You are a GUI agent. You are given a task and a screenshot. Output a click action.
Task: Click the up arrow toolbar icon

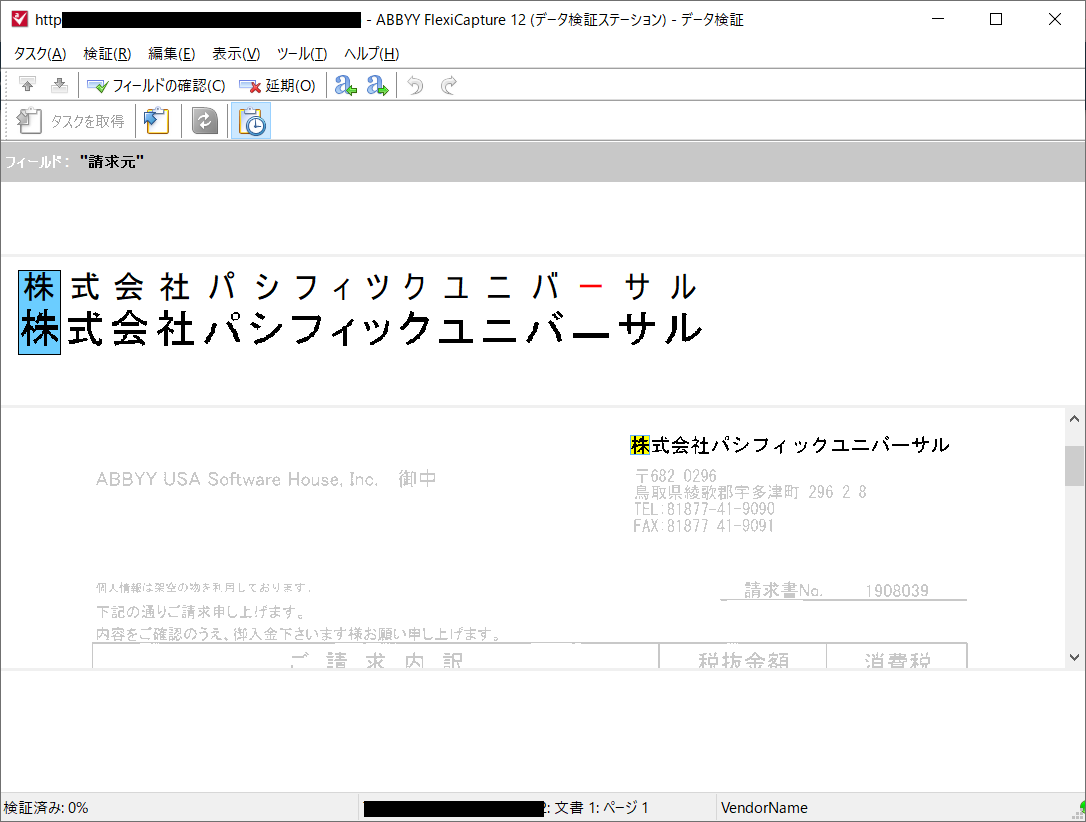coord(27,85)
